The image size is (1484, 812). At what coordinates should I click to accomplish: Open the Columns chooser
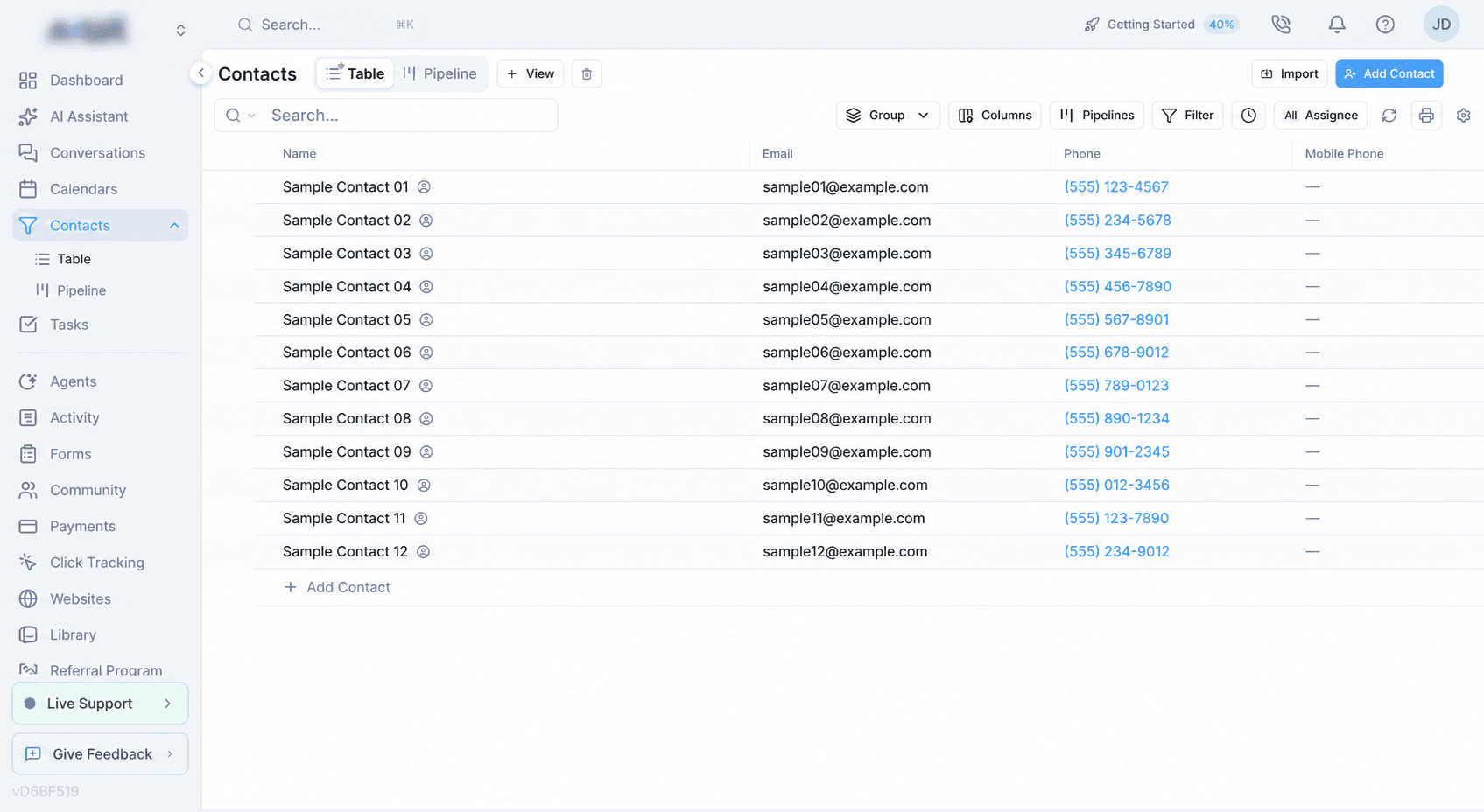(995, 115)
